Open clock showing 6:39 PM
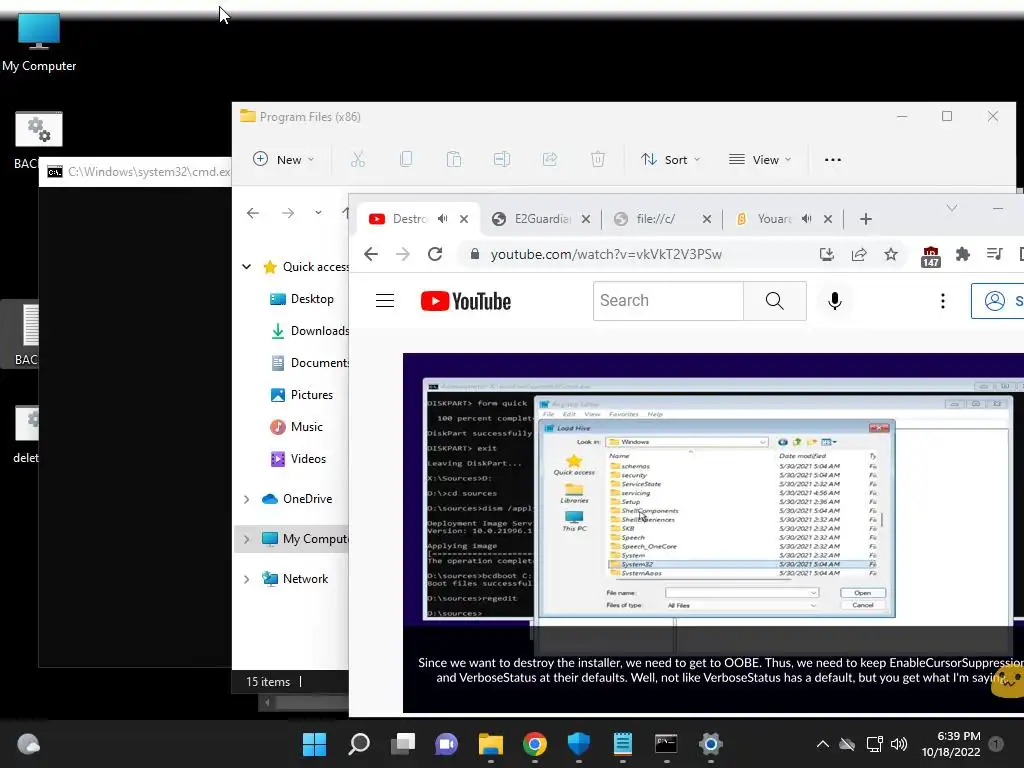 click(951, 744)
